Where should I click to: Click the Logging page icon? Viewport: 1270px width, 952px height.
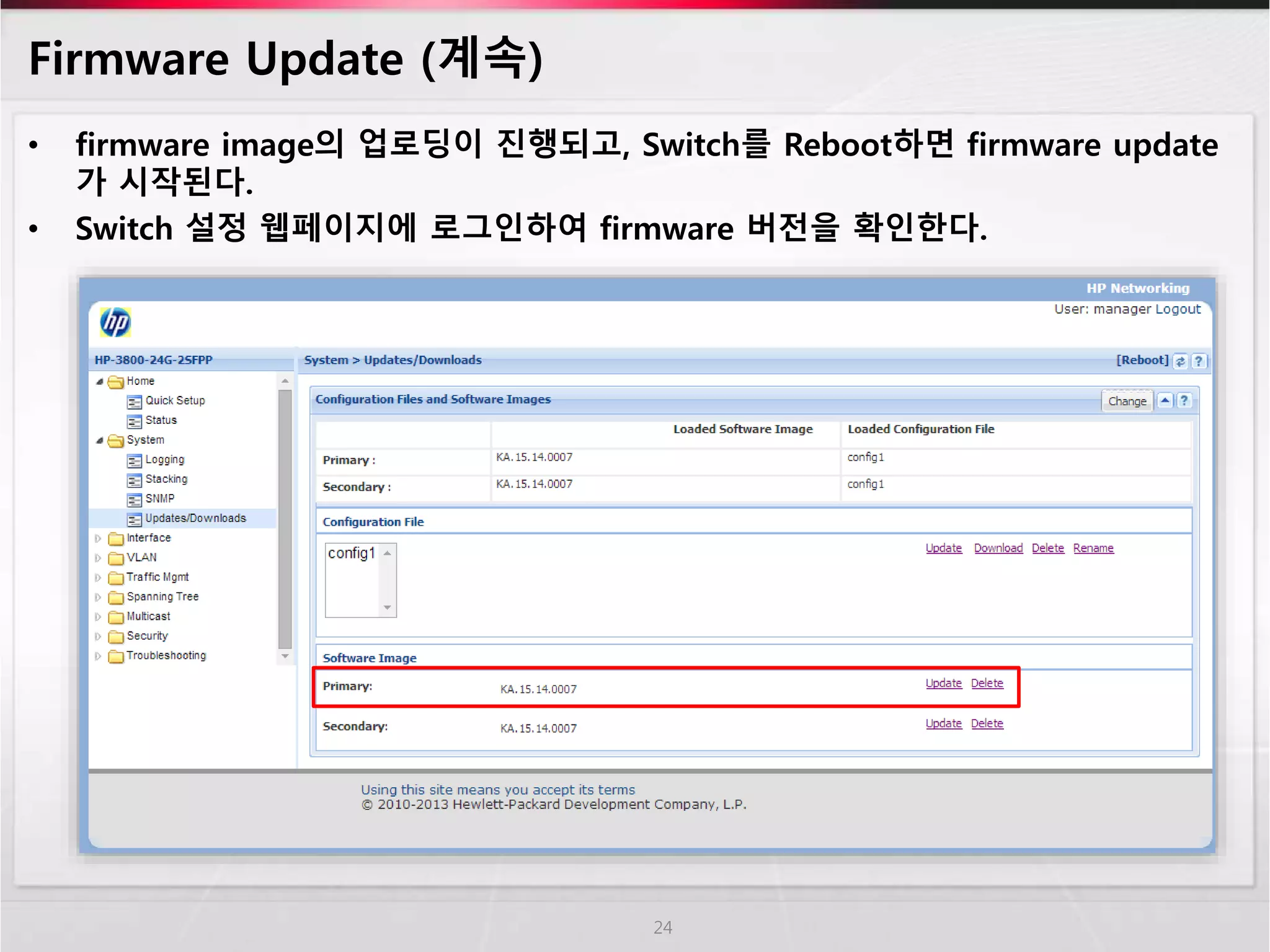(135, 461)
